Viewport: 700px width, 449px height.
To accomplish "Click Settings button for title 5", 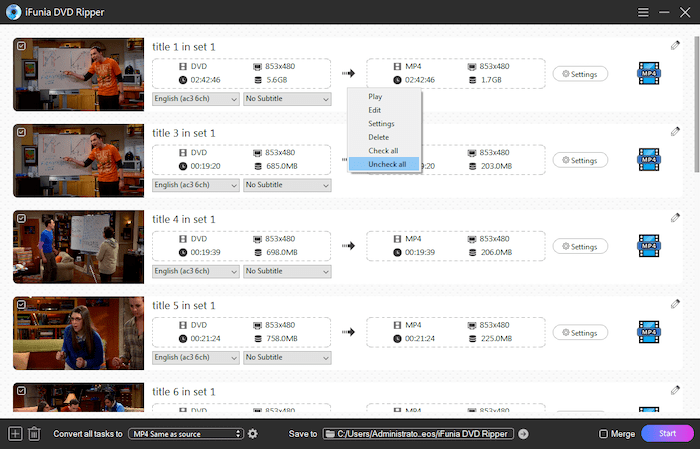I will pyautogui.click(x=580, y=332).
